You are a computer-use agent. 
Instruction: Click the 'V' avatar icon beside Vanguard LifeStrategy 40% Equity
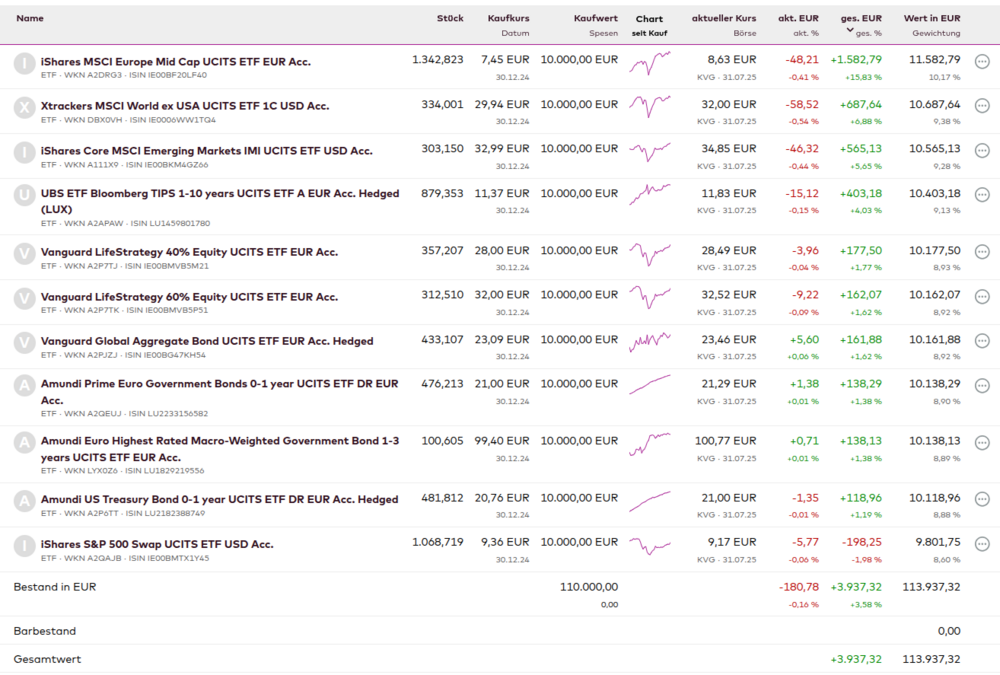pos(24,253)
